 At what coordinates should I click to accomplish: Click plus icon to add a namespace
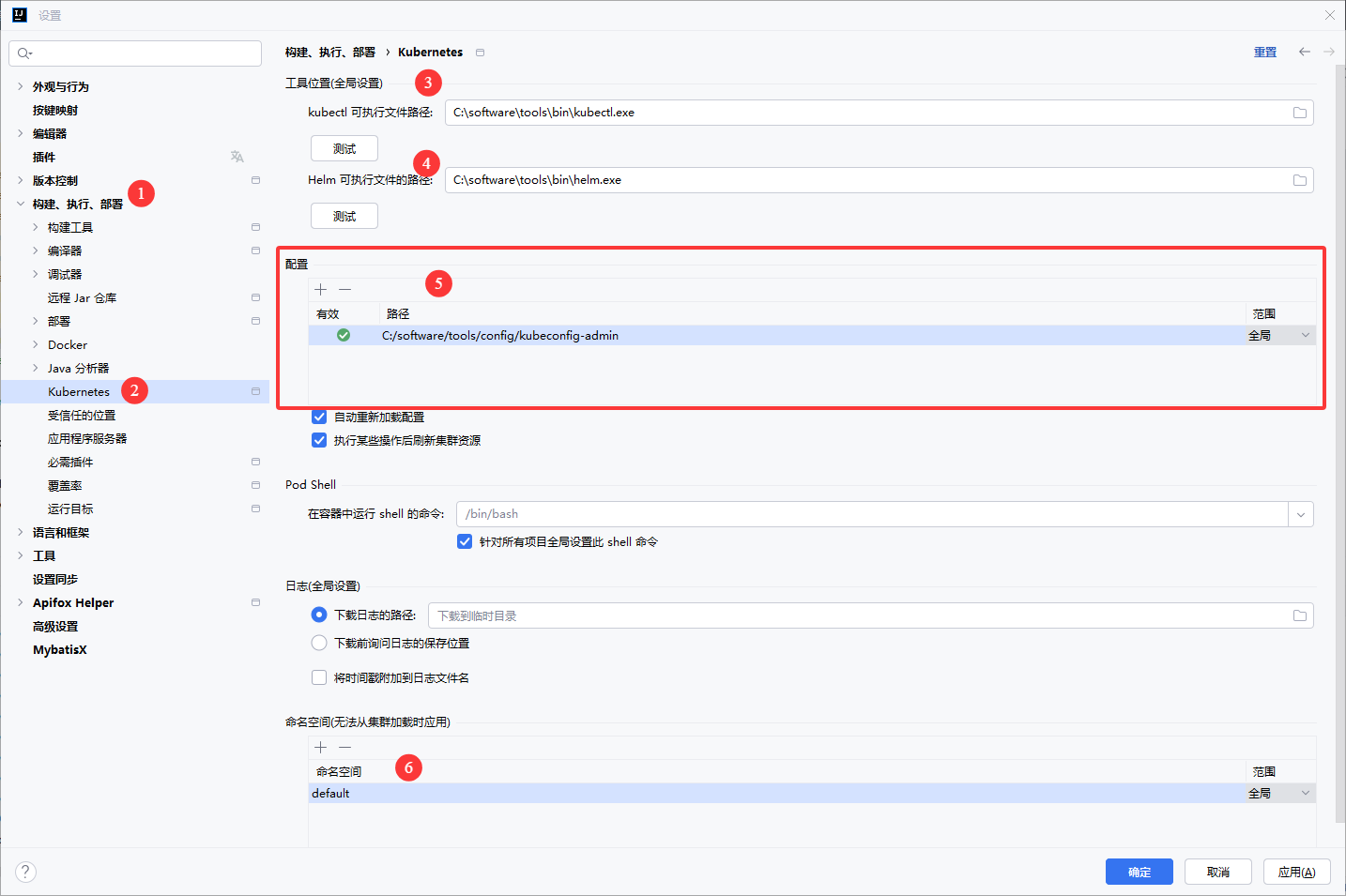(321, 748)
